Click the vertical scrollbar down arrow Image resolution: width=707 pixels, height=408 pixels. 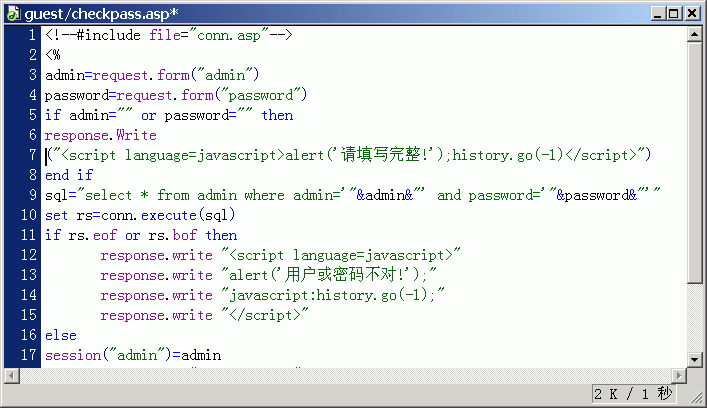694,359
